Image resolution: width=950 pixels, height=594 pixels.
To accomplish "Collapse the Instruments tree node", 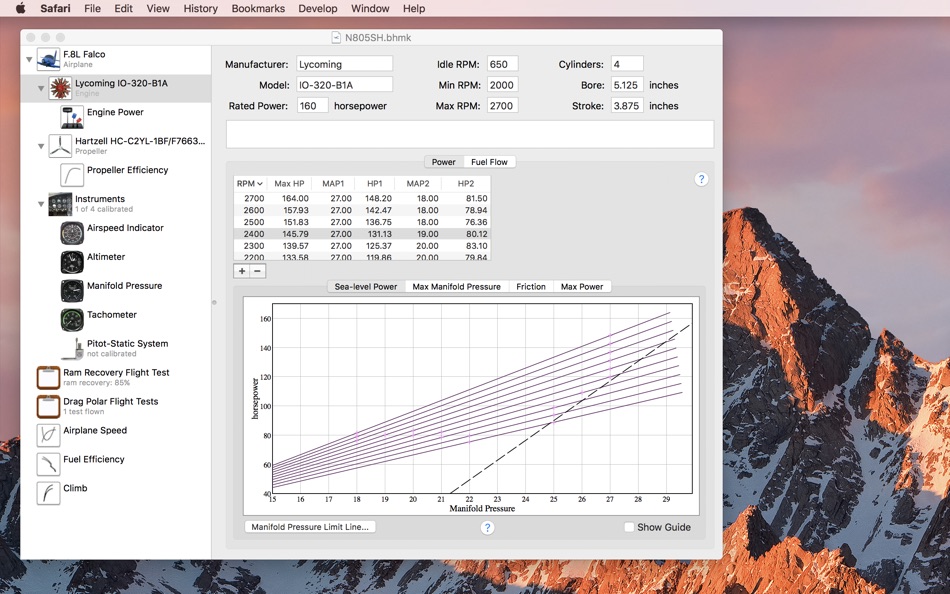I will pyautogui.click(x=41, y=204).
